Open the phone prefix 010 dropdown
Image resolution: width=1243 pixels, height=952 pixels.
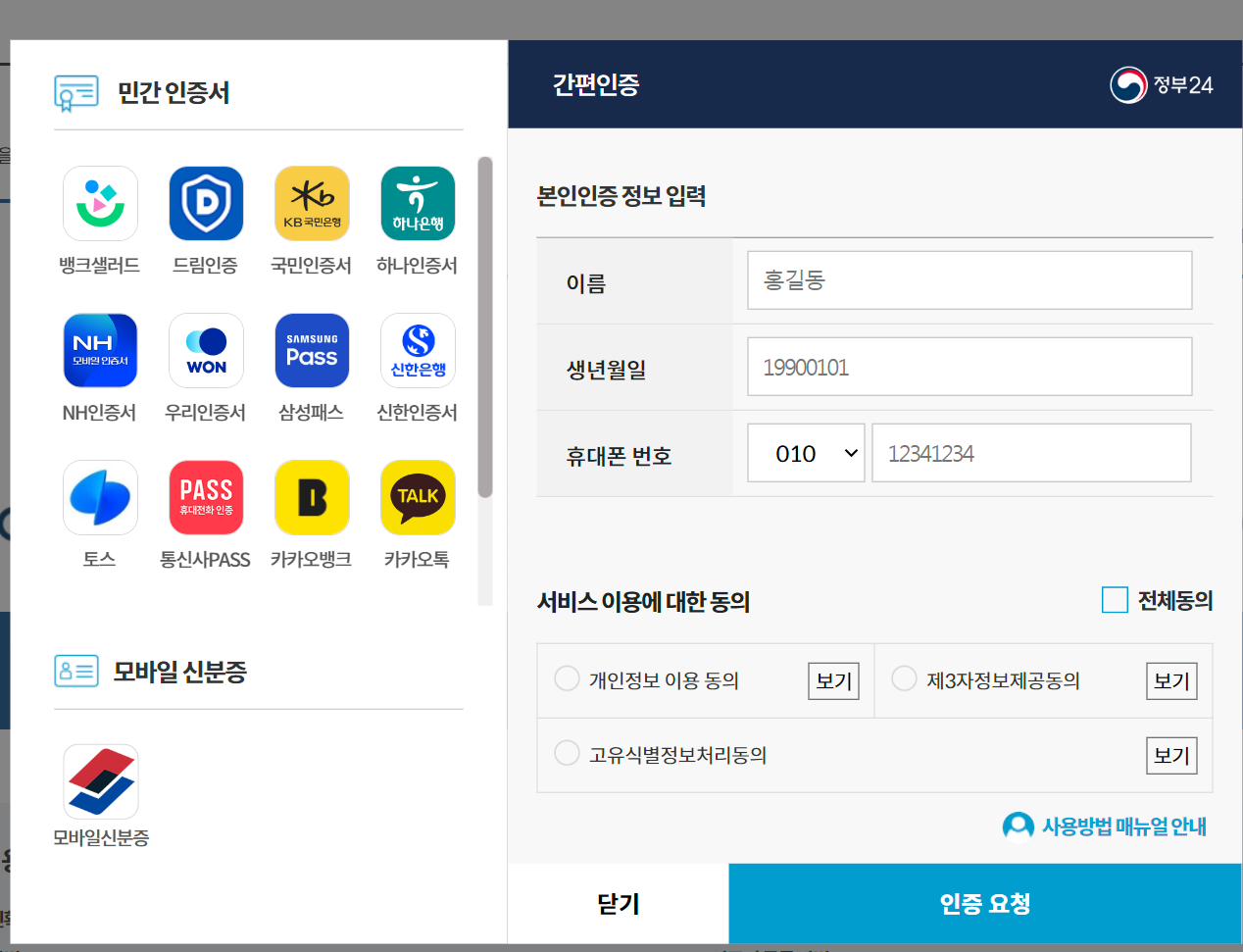806,452
